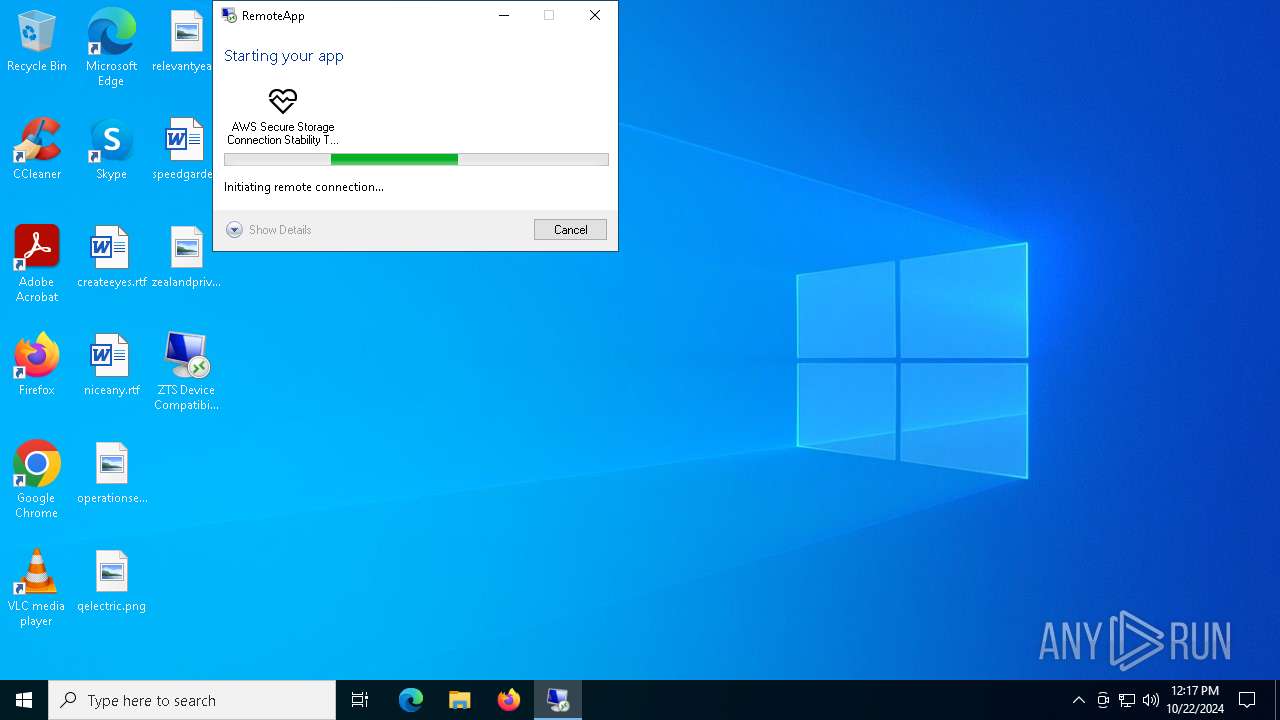This screenshot has width=1280, height=720.
Task: Select the speedgarde Word document icon
Action: (x=186, y=150)
